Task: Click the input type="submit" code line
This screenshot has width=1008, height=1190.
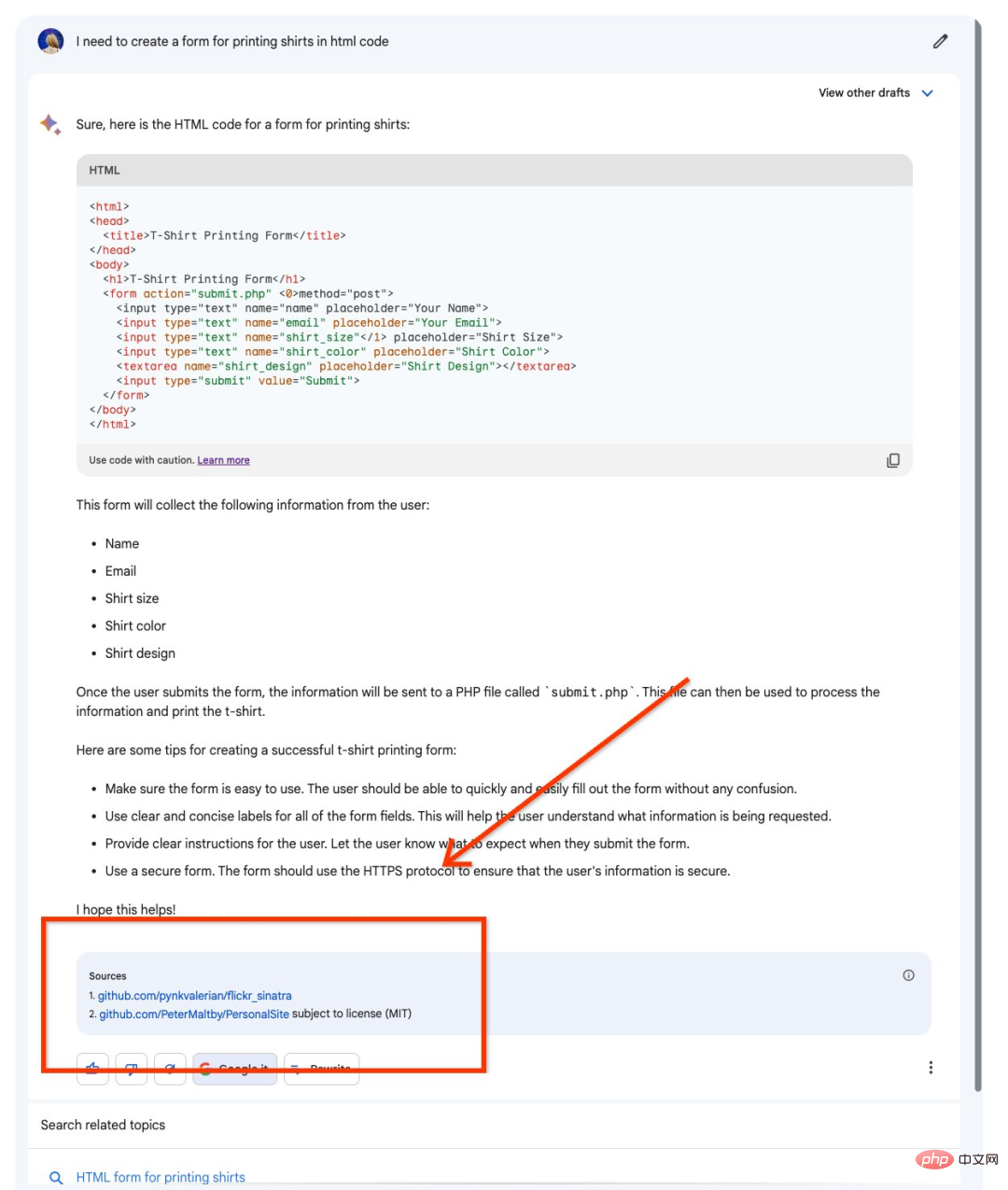Action: [x=238, y=381]
